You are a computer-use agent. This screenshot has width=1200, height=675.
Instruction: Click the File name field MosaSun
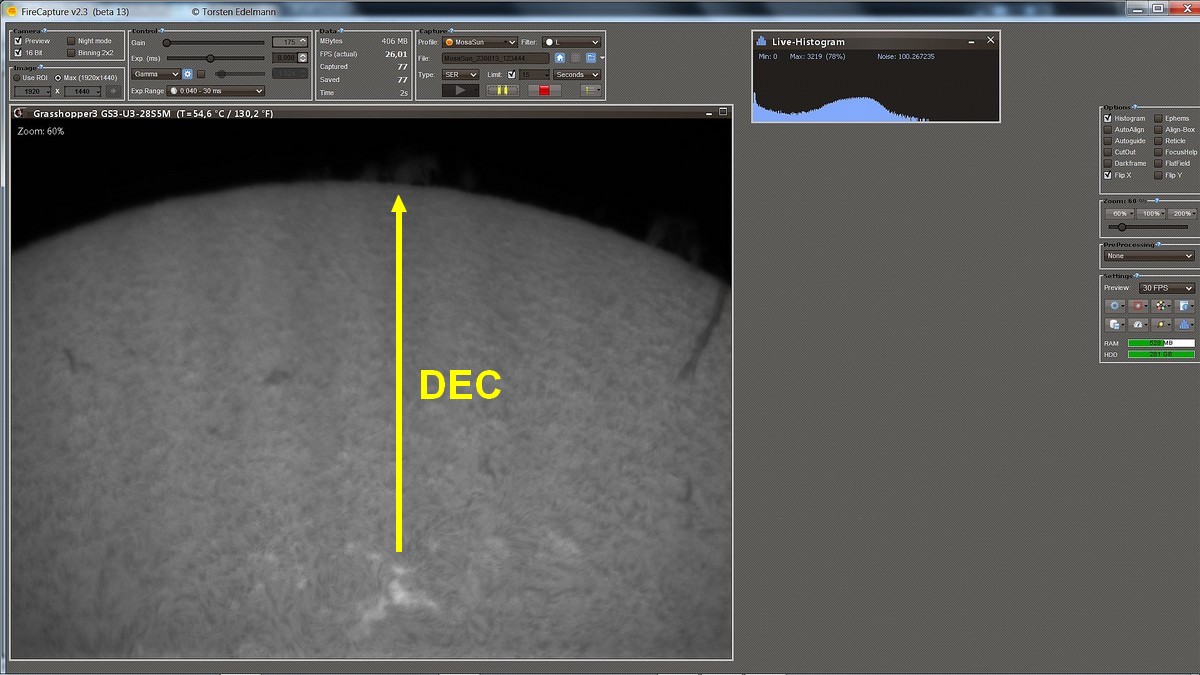click(x=496, y=58)
